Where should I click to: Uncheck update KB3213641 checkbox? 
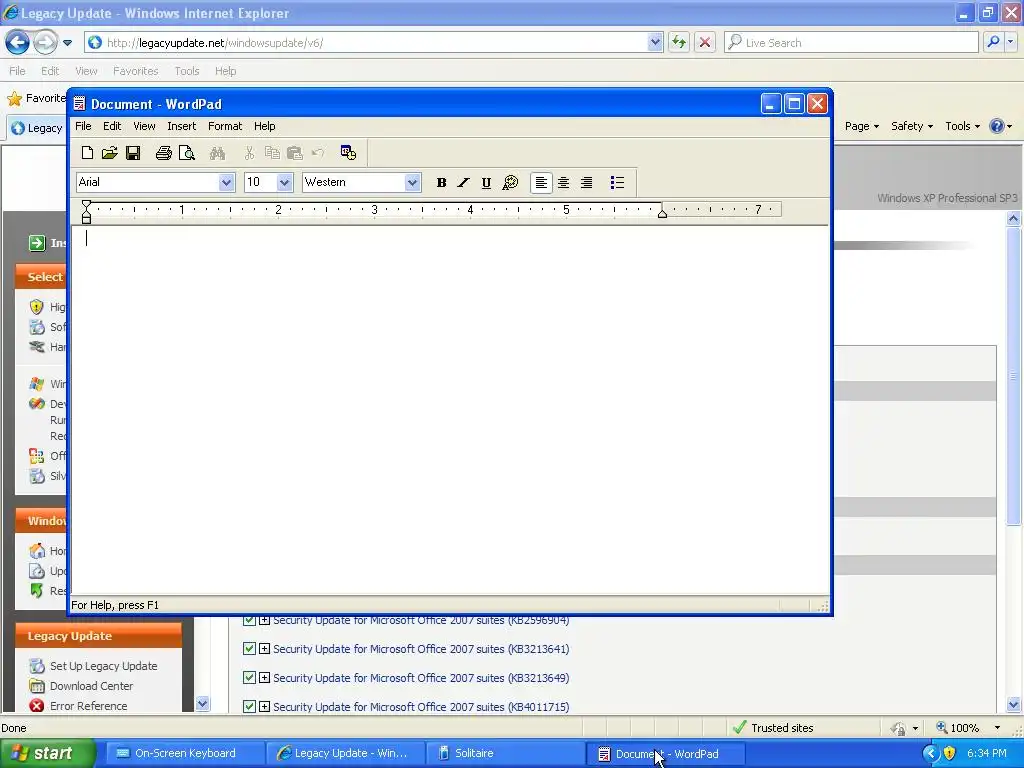point(249,648)
